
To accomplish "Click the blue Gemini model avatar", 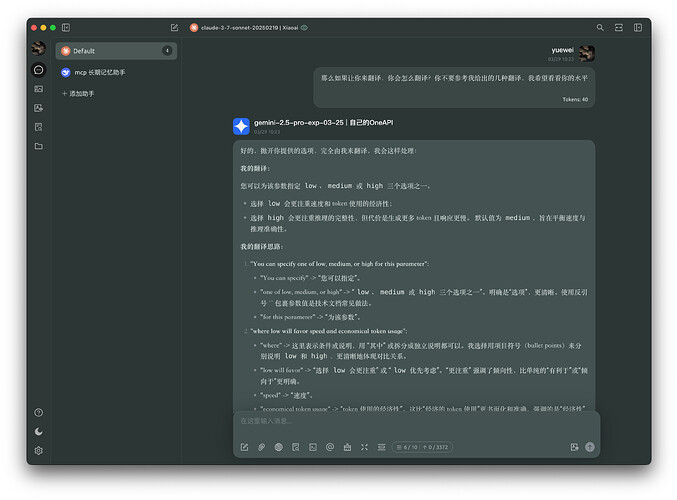I will click(241, 127).
